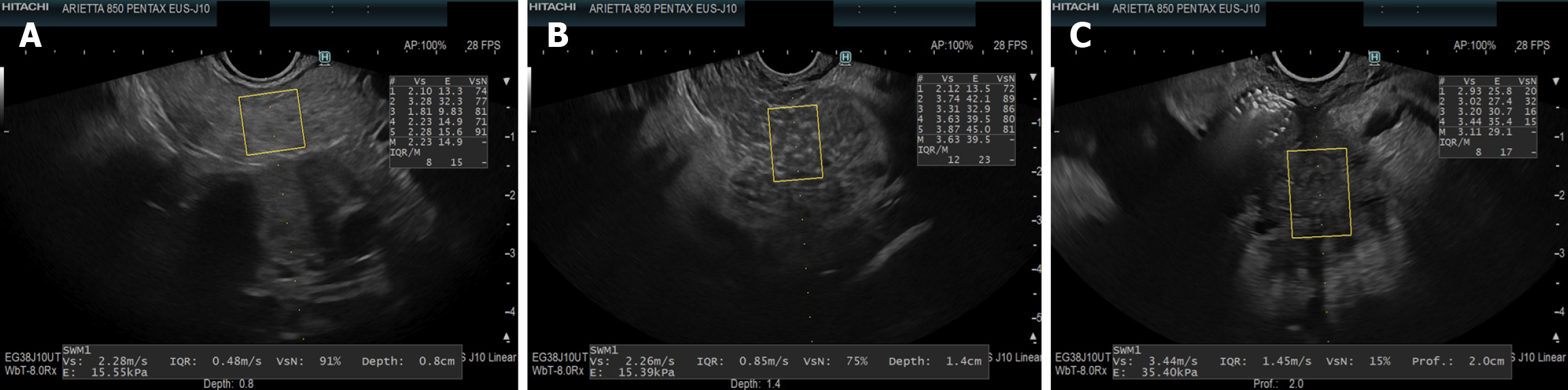Click the up triangle marker in panel C
The height and width of the screenshot is (390, 1568).
(1556, 336)
